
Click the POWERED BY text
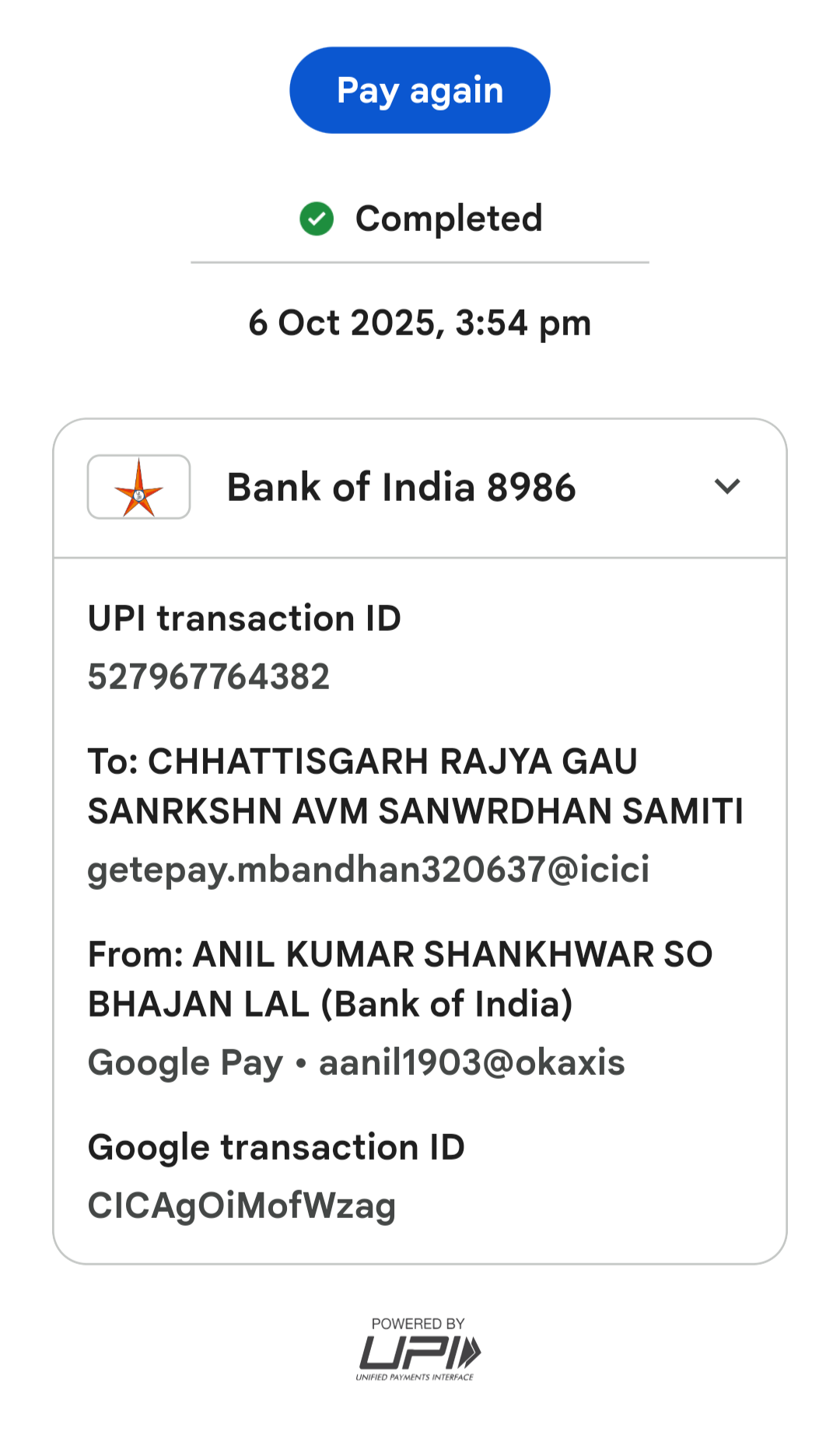tap(418, 1324)
